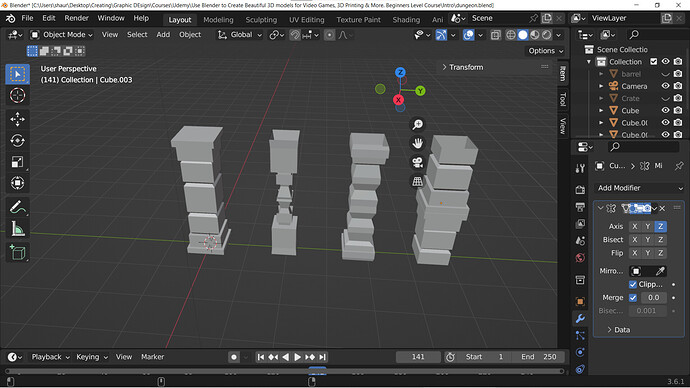Collapse the Collection tree in outliner
The width and height of the screenshot is (690, 388).
(x=589, y=62)
